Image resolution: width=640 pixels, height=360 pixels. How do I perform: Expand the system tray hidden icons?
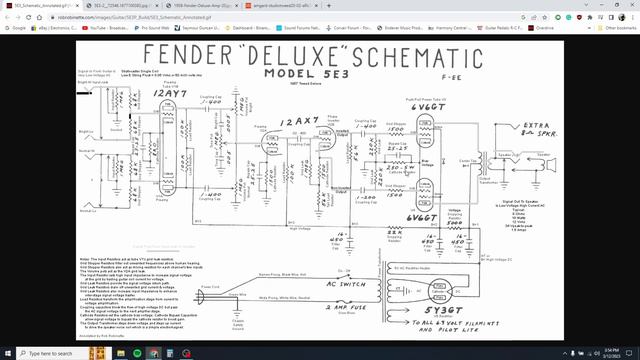[565, 353]
